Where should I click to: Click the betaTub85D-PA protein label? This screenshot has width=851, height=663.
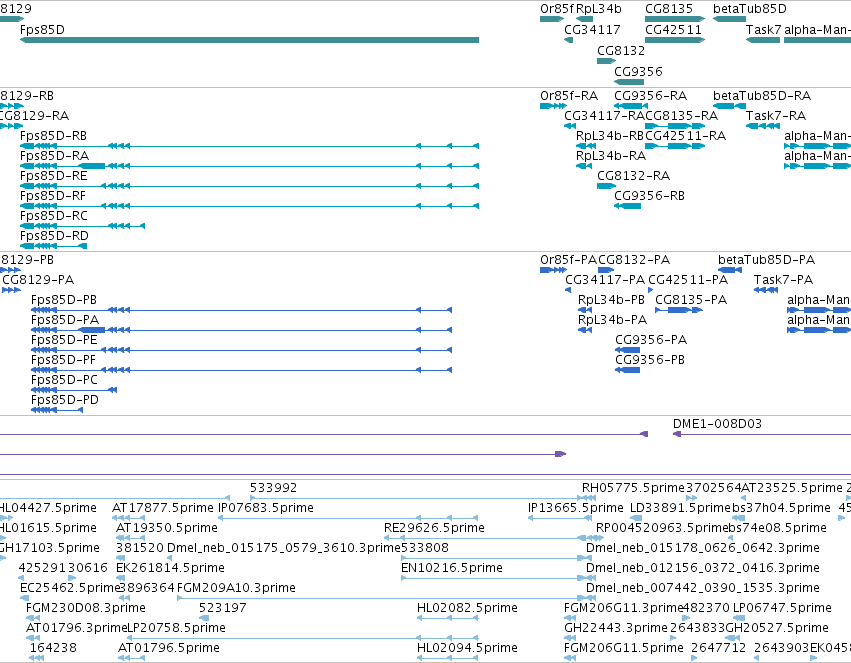(x=766, y=260)
